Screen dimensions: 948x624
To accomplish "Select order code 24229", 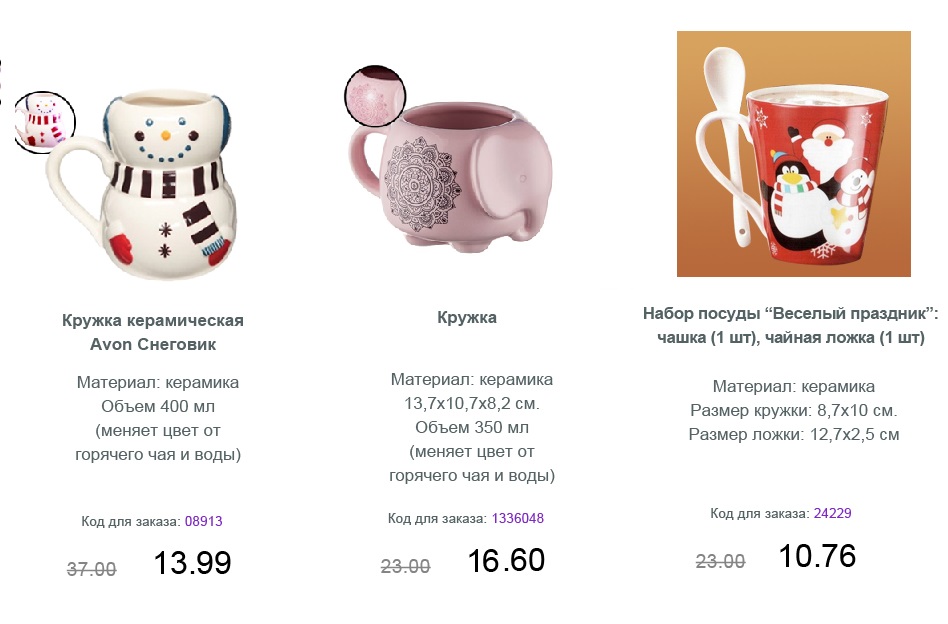I will (x=833, y=513).
